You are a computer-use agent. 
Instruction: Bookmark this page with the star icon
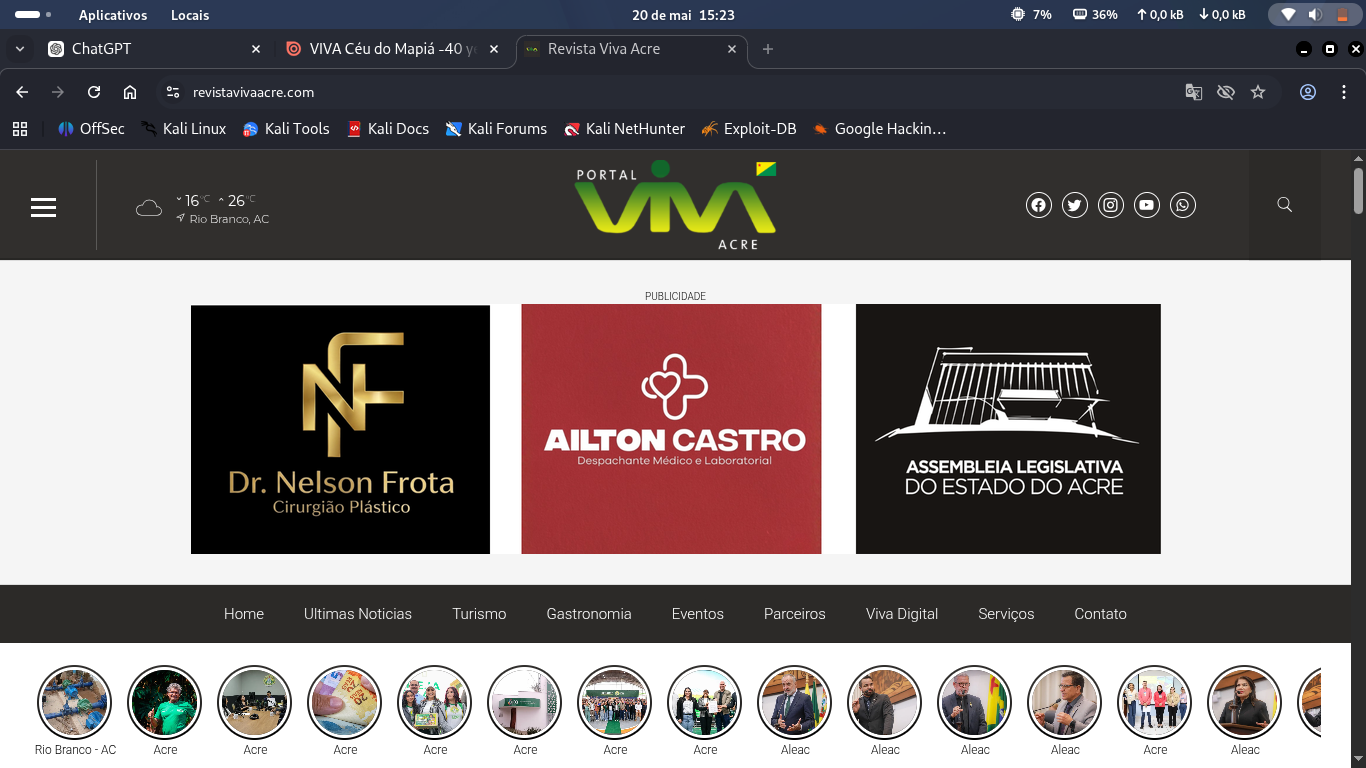tap(1258, 92)
